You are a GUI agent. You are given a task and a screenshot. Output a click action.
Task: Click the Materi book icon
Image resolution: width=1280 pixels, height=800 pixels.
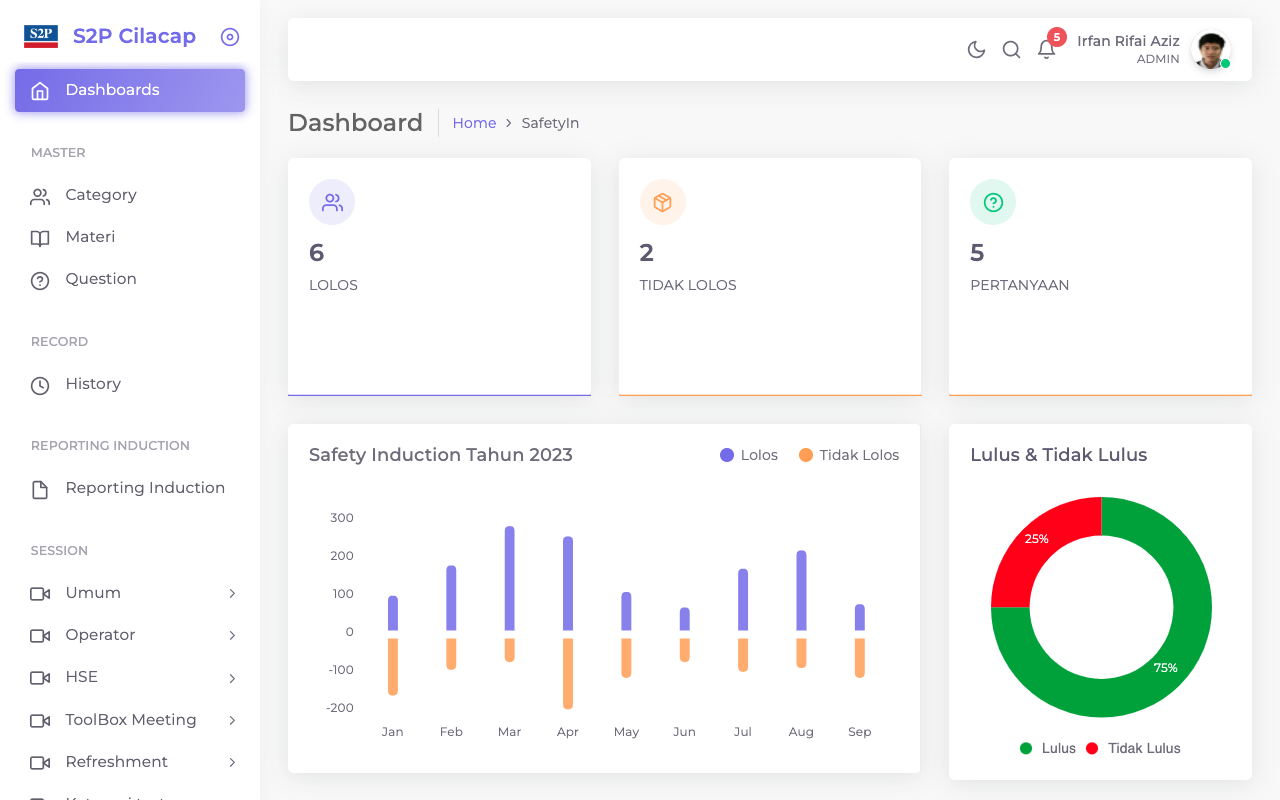coord(40,238)
